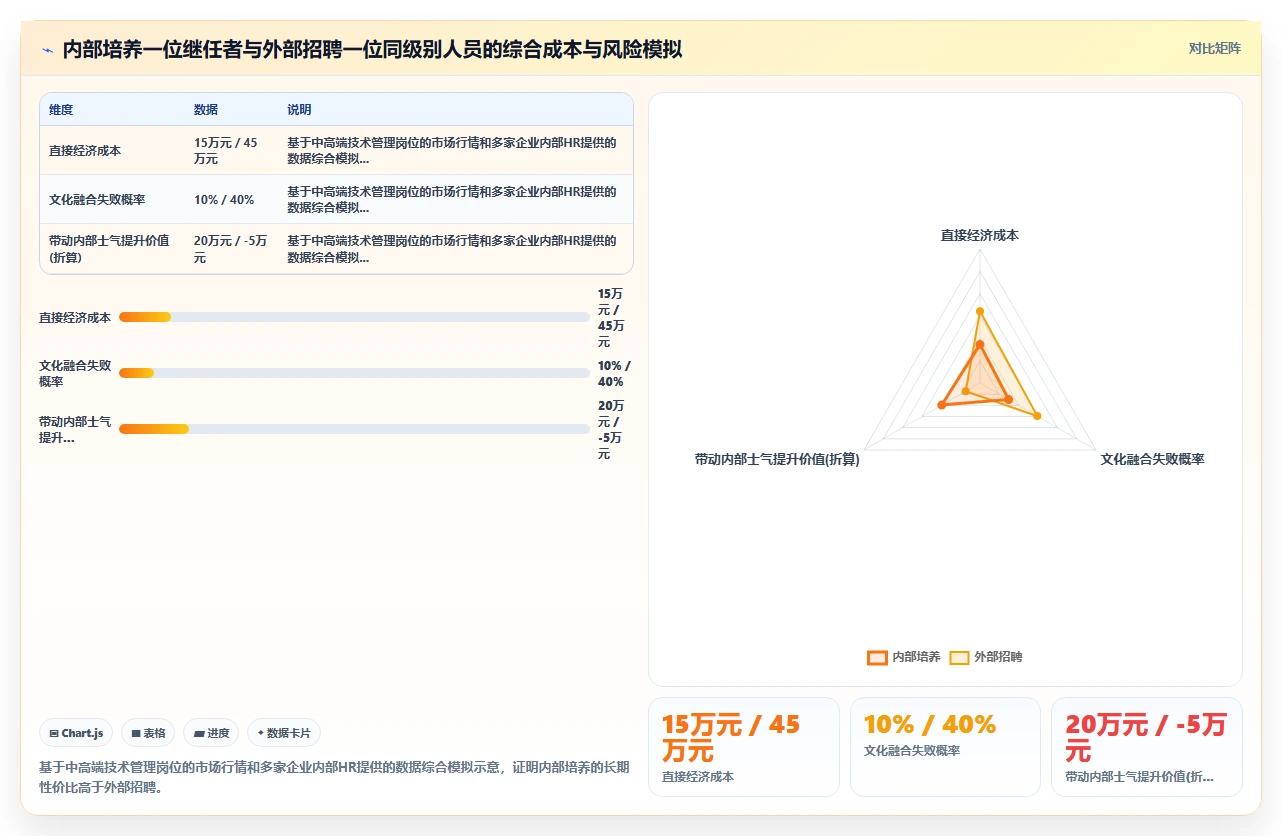
Task: Click radar axis label 带动内部士气提升价值(折算)
Action: pyautogui.click(x=777, y=459)
